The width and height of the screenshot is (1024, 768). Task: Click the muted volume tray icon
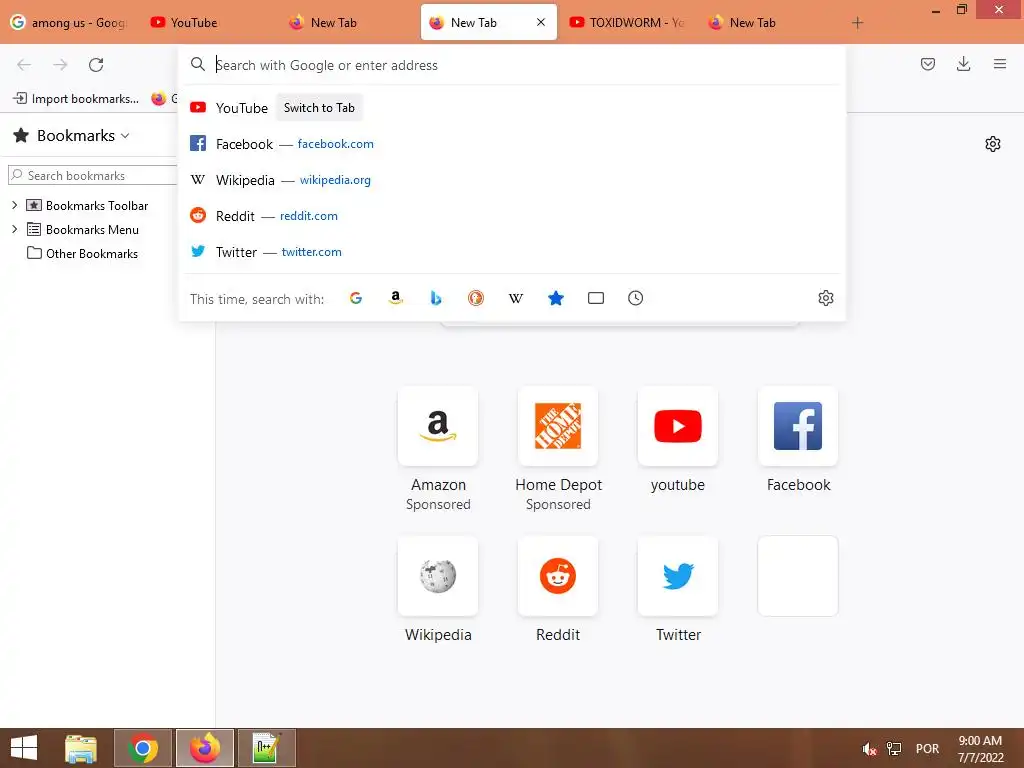click(869, 749)
